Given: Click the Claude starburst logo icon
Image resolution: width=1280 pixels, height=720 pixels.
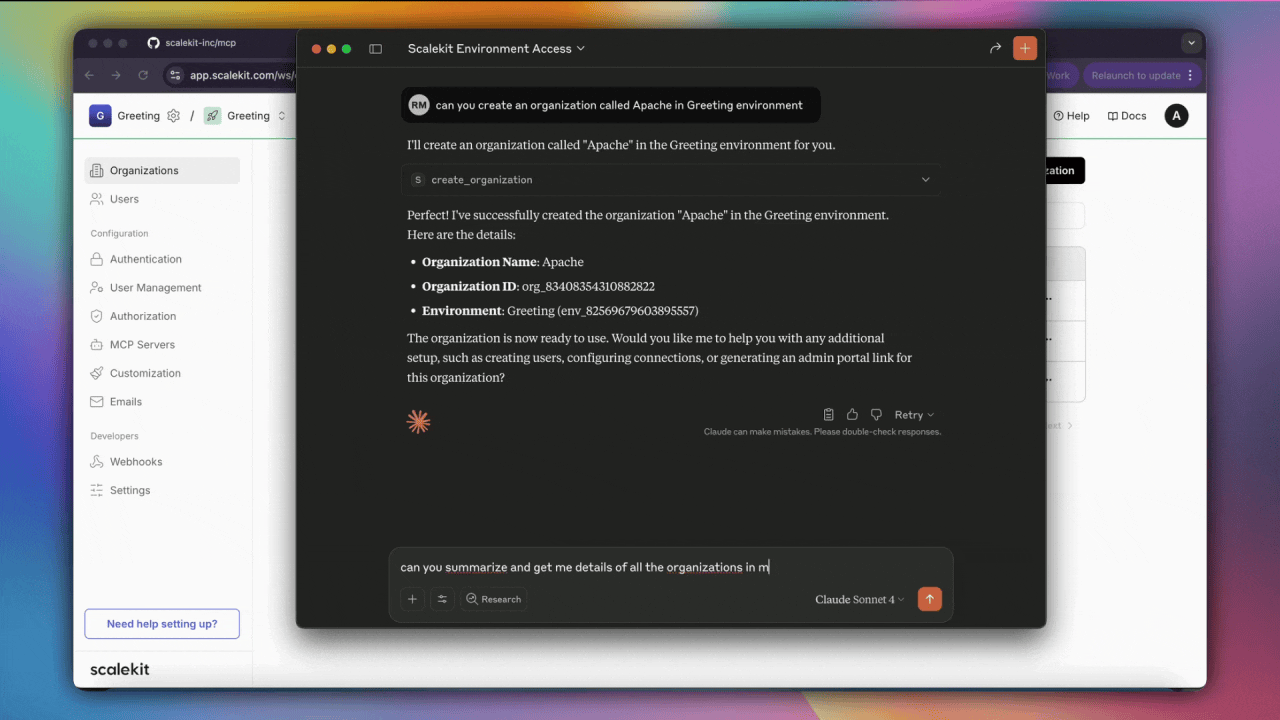Looking at the screenshot, I should point(419,422).
